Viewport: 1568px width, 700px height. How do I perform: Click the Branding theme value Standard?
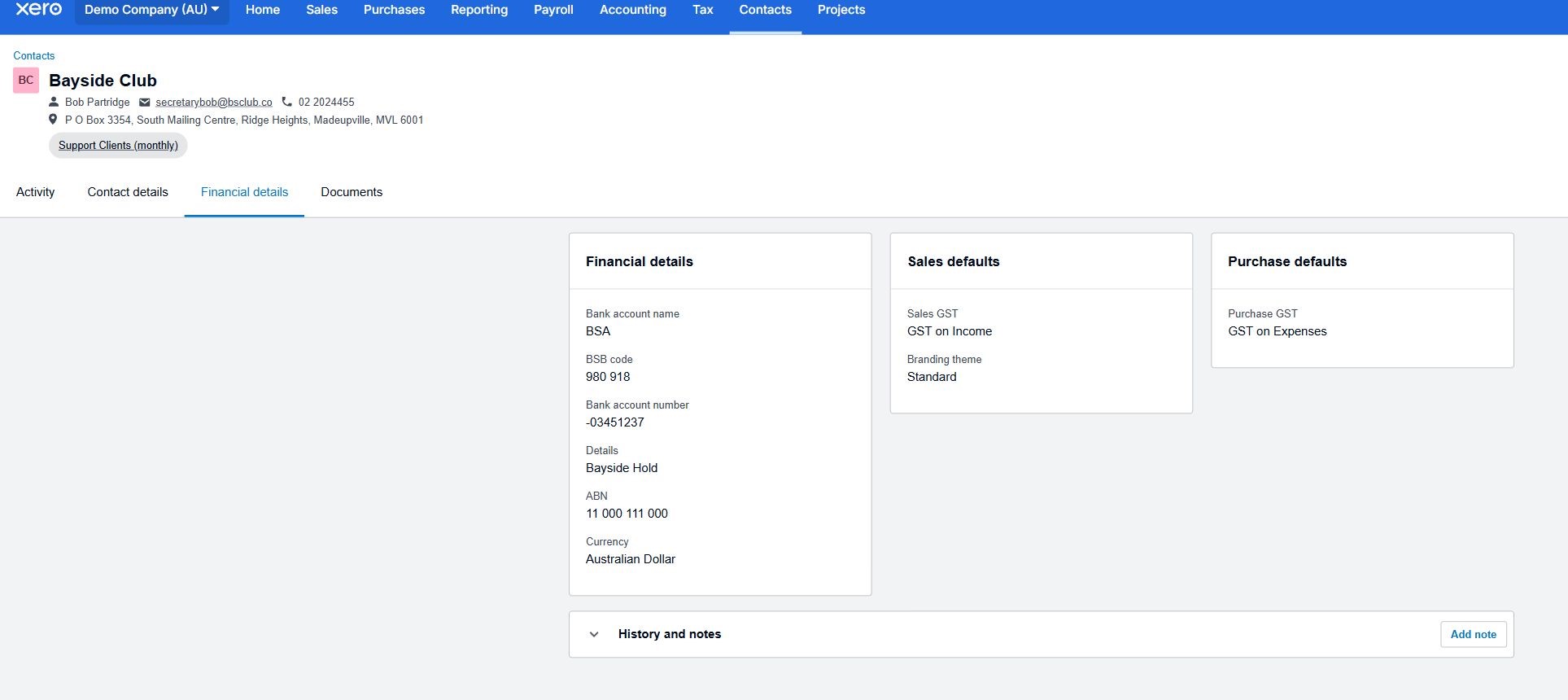932,377
